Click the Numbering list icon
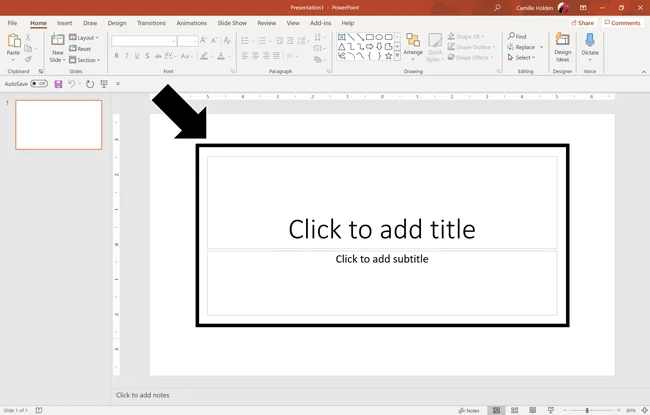Screen dimensions: 650x415 pos(262,40)
